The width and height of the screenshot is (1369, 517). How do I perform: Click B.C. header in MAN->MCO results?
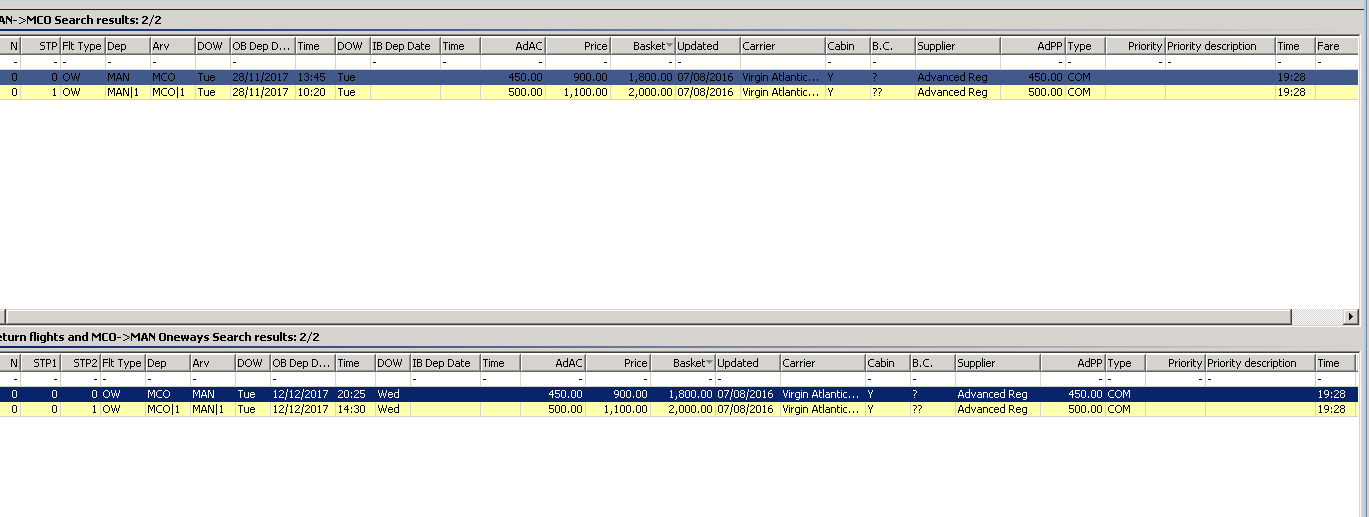[x=892, y=46]
